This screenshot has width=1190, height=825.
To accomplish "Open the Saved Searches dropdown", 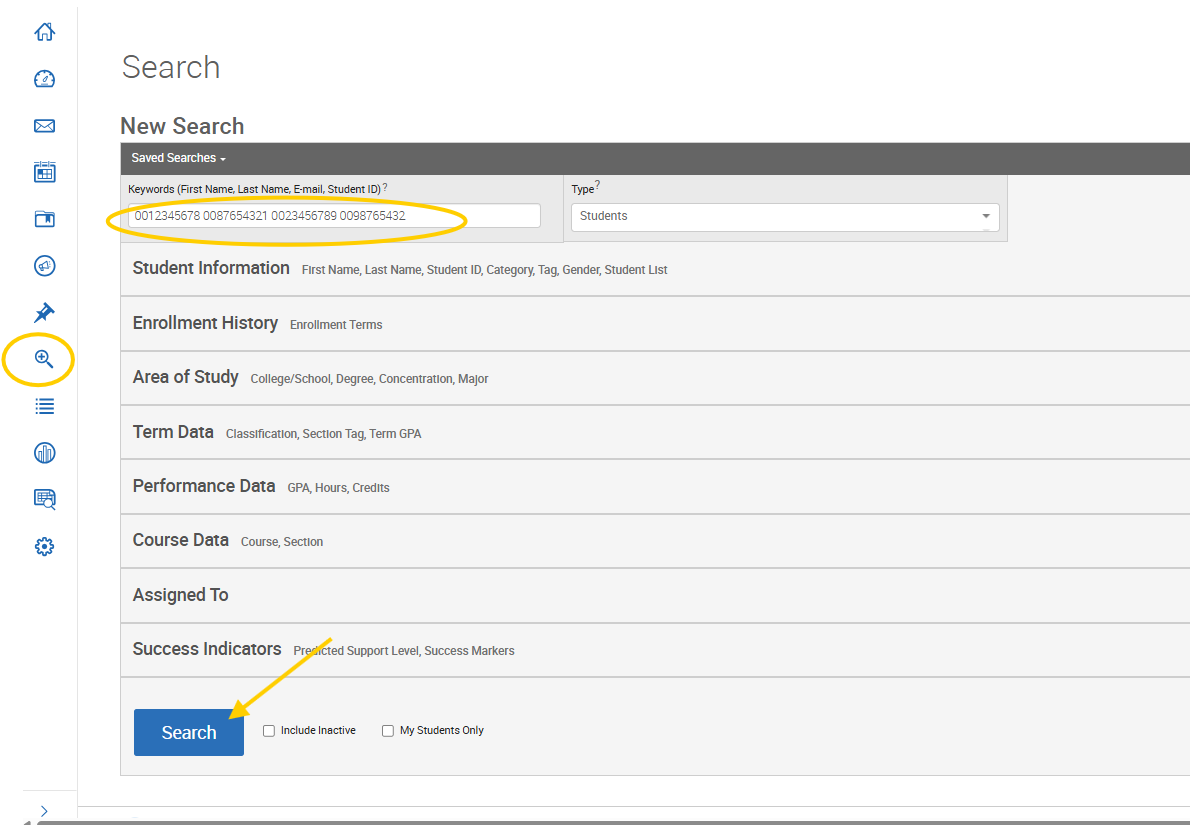I will (179, 158).
